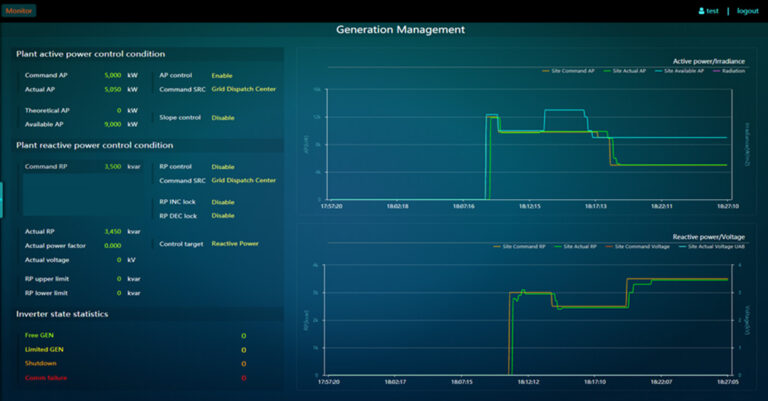
Task: Log out using the logout link
Action: (x=747, y=11)
